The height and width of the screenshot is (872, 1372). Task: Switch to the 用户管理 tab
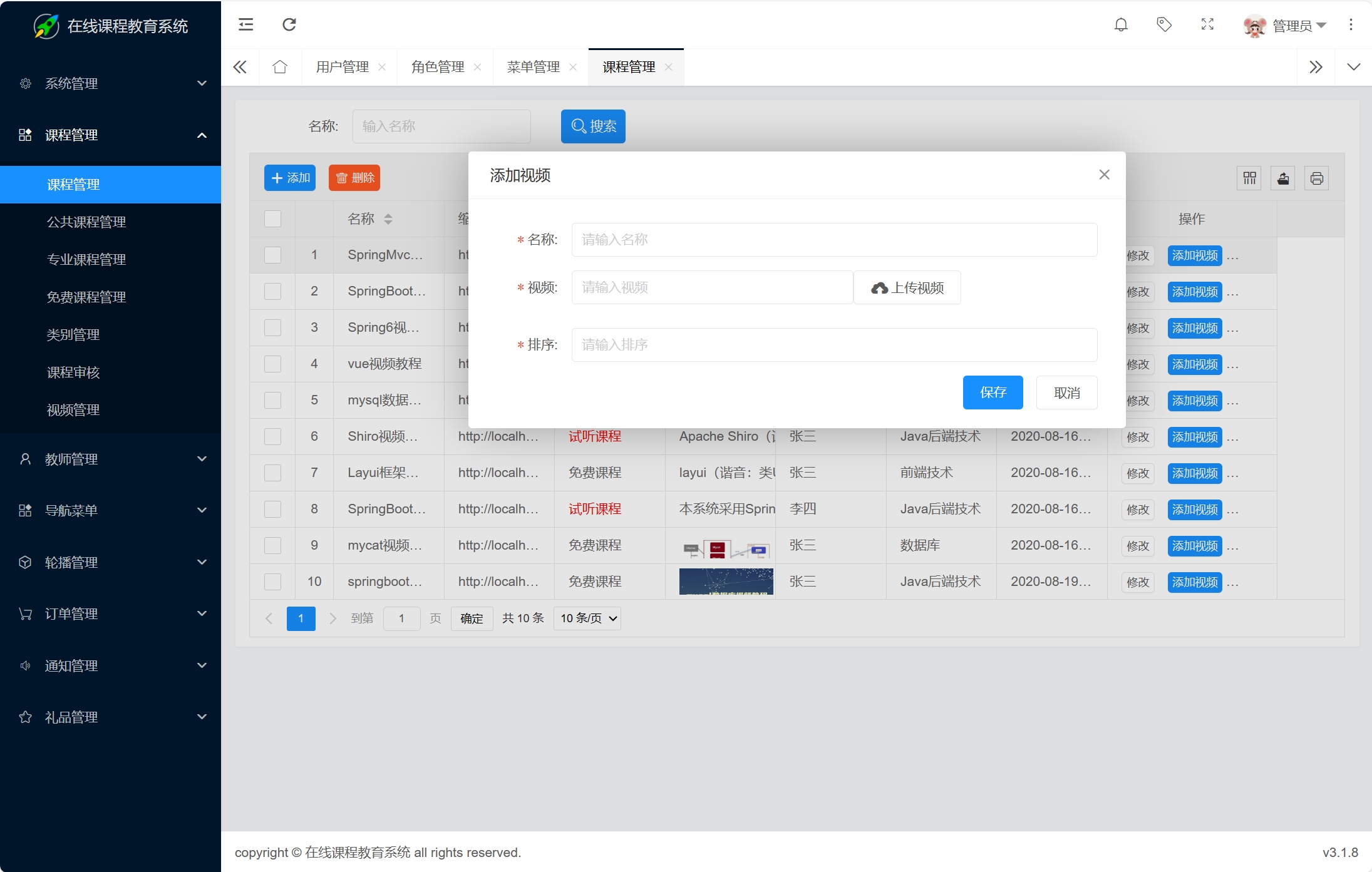[x=342, y=67]
